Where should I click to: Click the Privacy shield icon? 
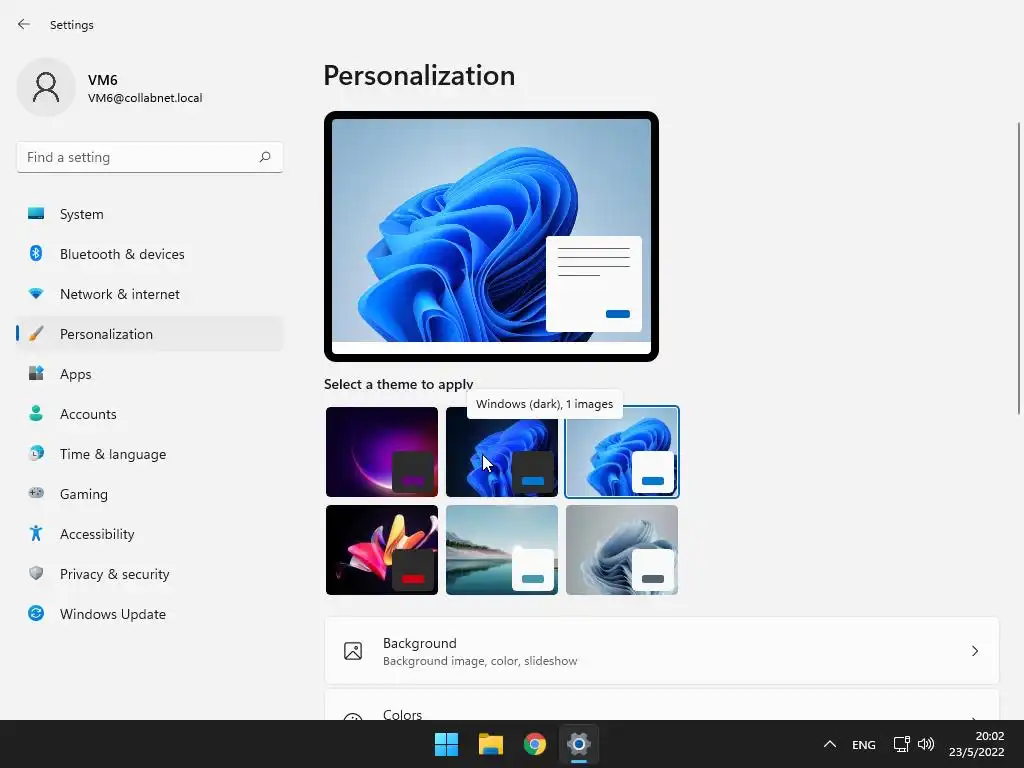pos(36,573)
